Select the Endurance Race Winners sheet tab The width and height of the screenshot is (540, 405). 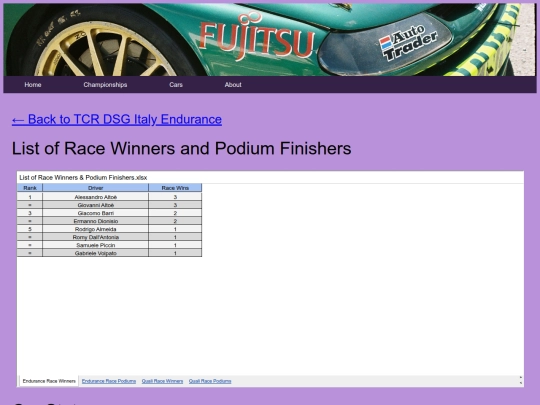point(49,381)
